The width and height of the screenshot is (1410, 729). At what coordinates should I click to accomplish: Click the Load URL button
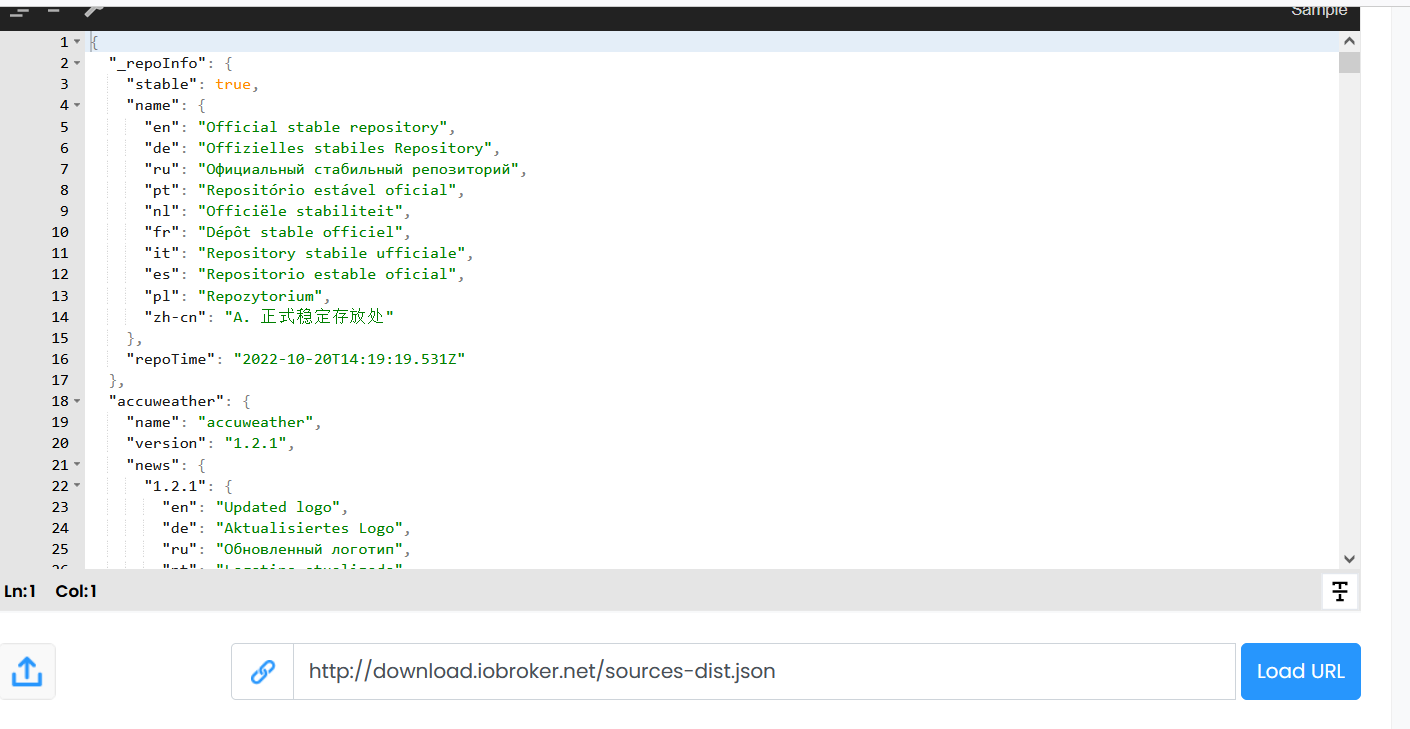point(1300,671)
